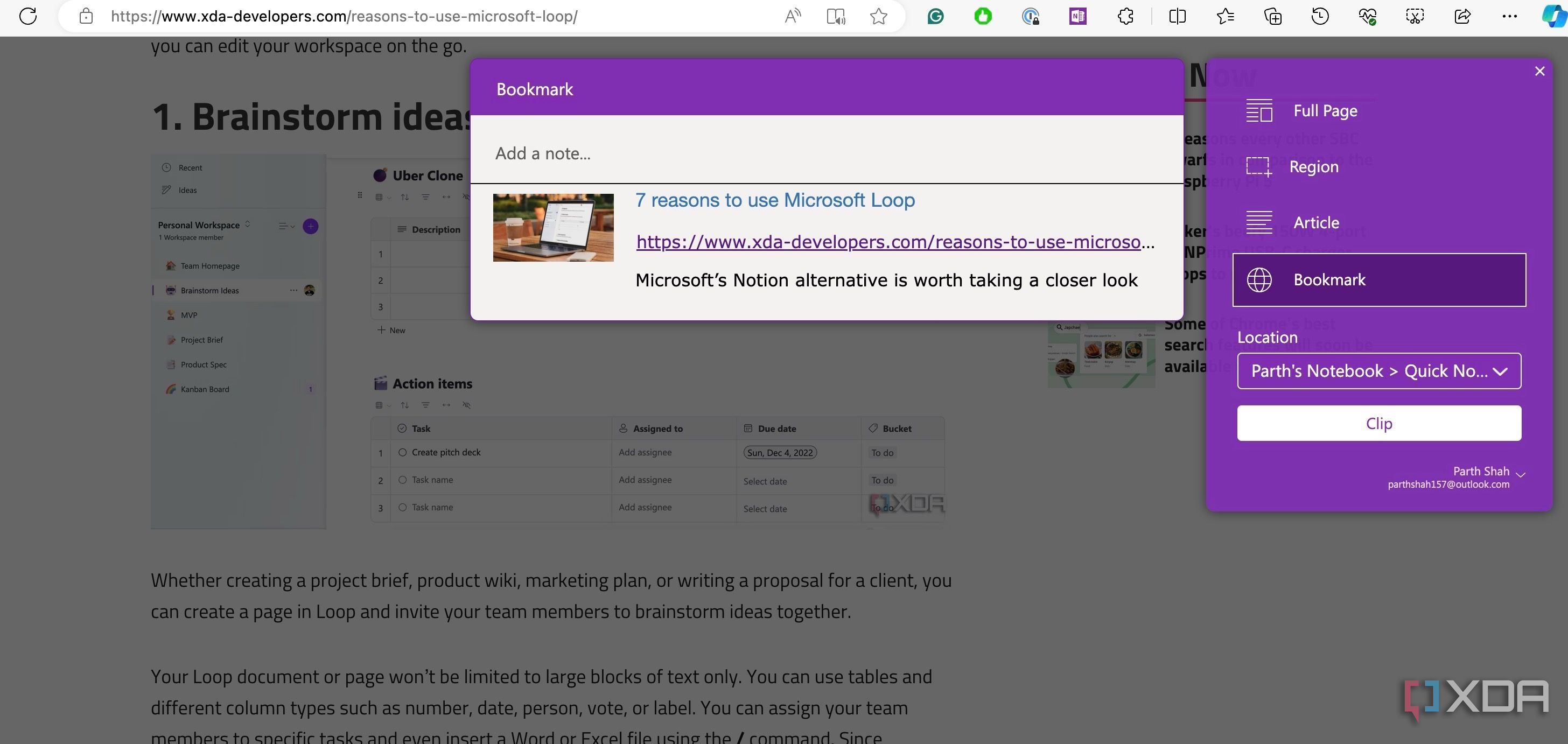Enter Immersive Reader mode icon
This screenshot has height=744, width=1568.
[x=836, y=16]
